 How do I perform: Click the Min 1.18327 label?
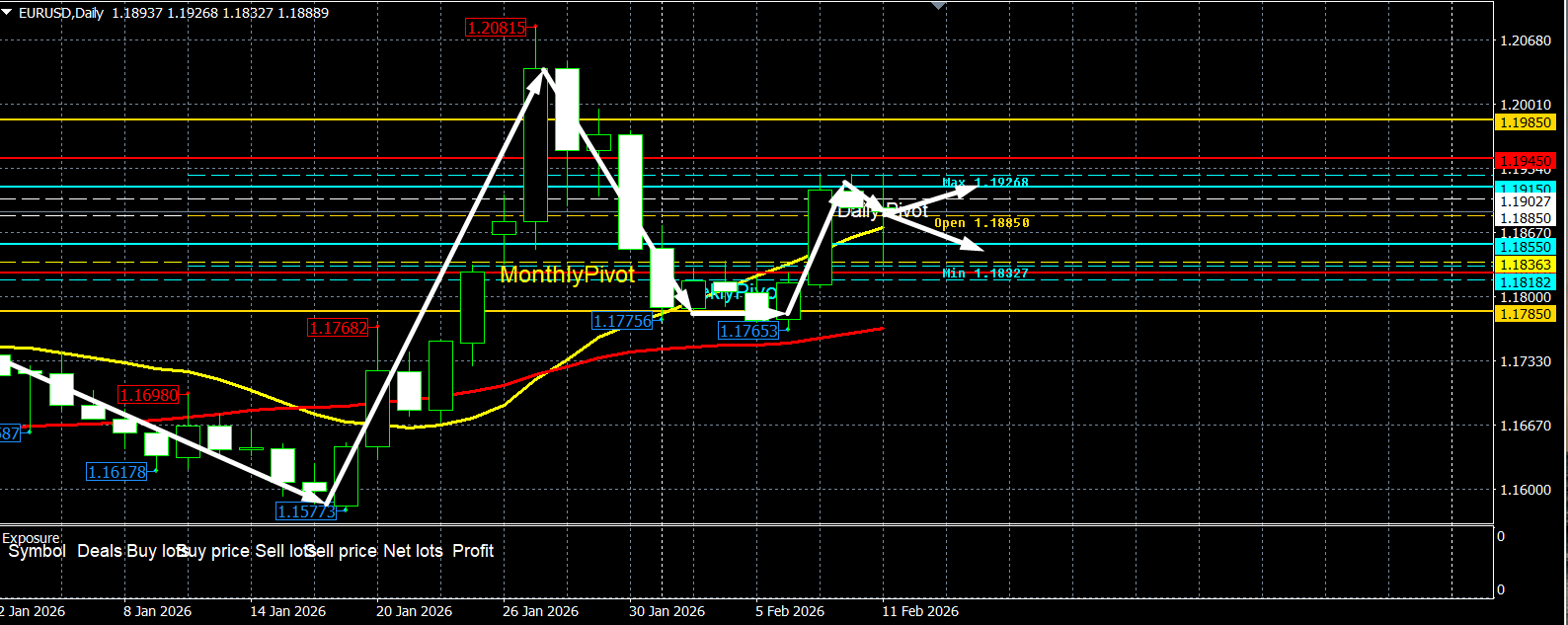[x=985, y=273]
